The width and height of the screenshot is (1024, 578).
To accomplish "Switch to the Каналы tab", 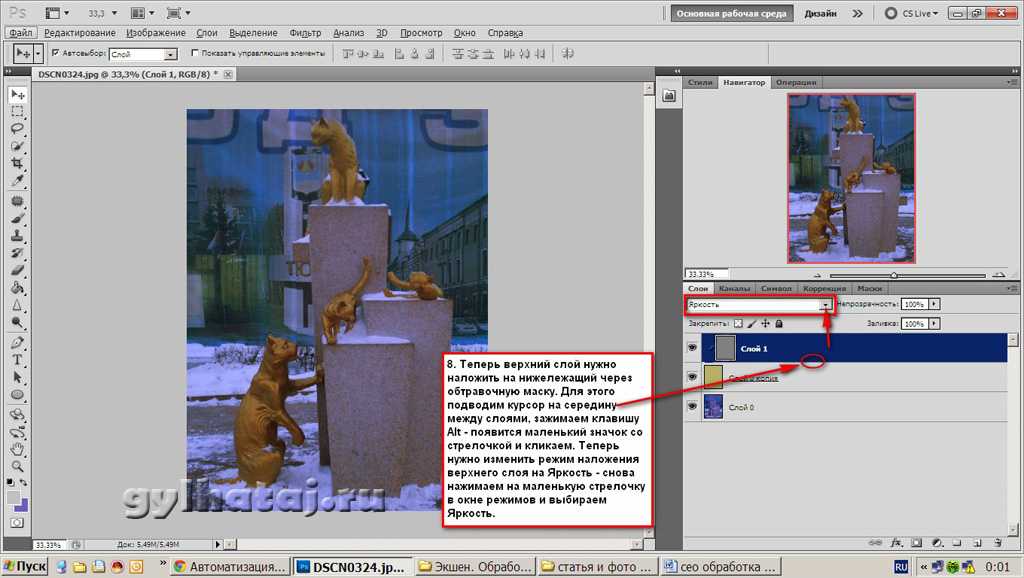I will click(733, 288).
